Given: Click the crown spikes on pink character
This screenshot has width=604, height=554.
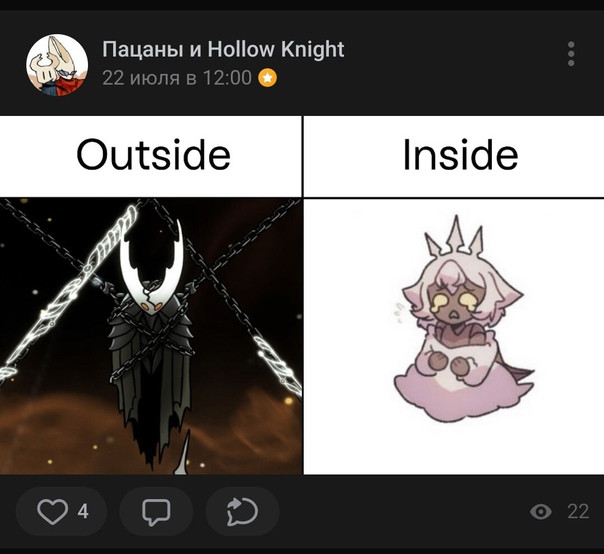Looking at the screenshot, I should pos(455,235).
